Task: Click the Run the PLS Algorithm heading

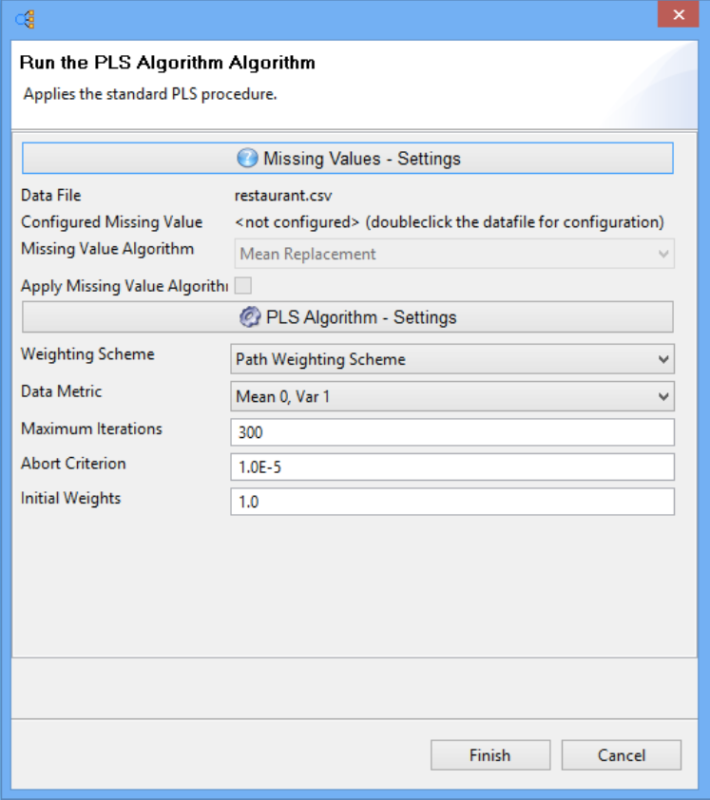Action: pyautogui.click(x=167, y=63)
